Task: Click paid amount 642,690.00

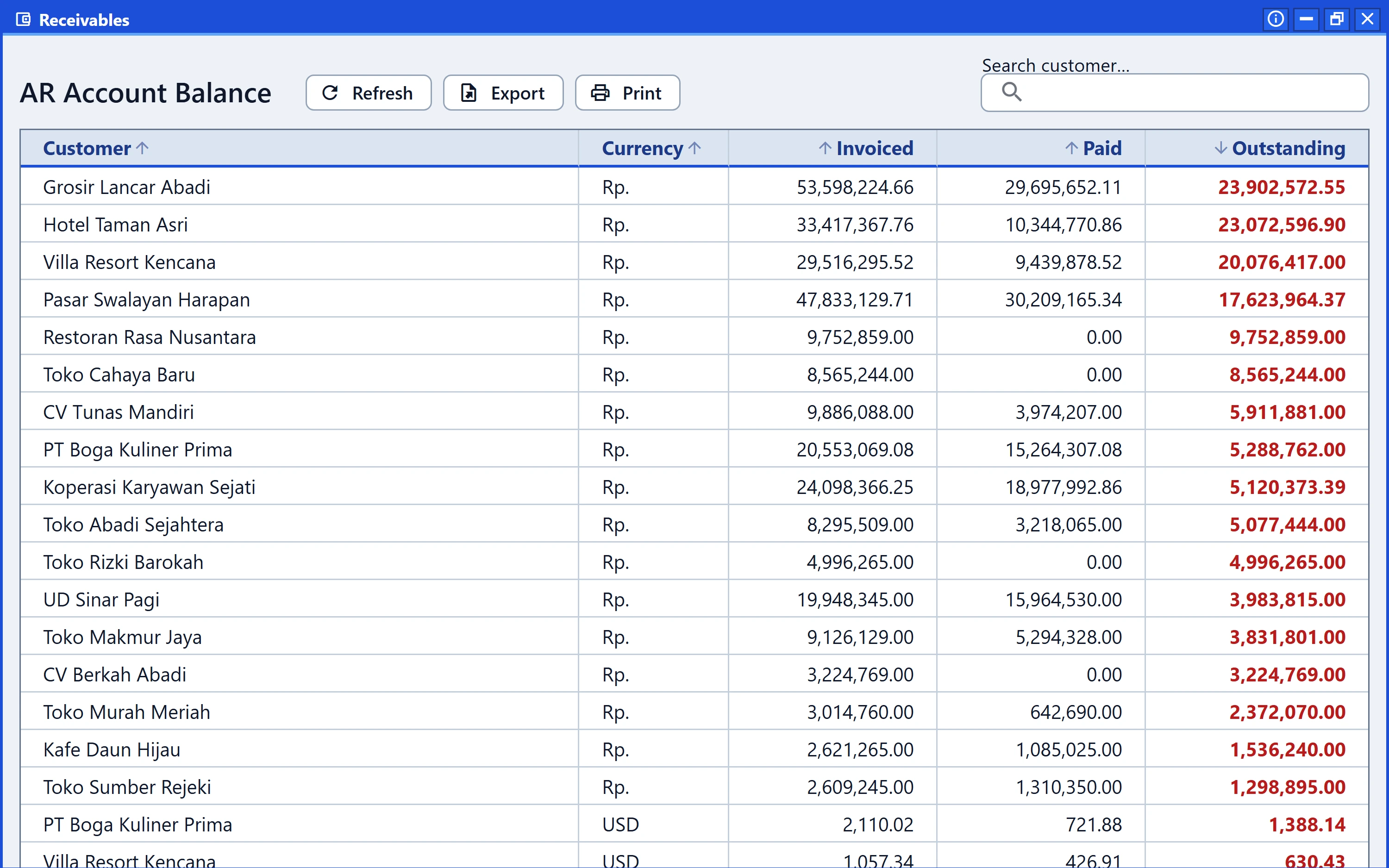Action: pyautogui.click(x=1076, y=712)
